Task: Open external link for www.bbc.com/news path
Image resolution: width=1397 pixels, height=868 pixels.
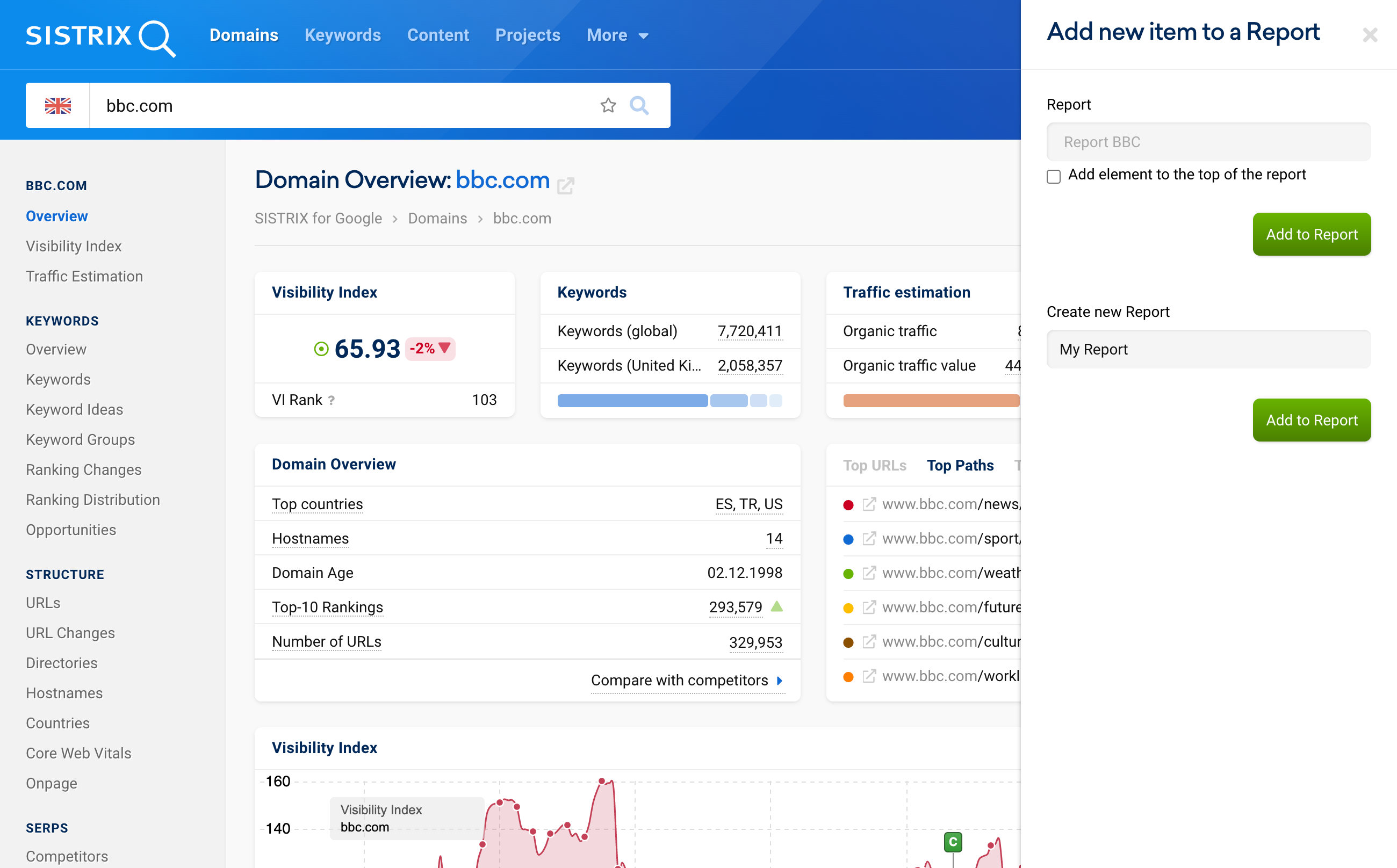Action: (x=869, y=504)
